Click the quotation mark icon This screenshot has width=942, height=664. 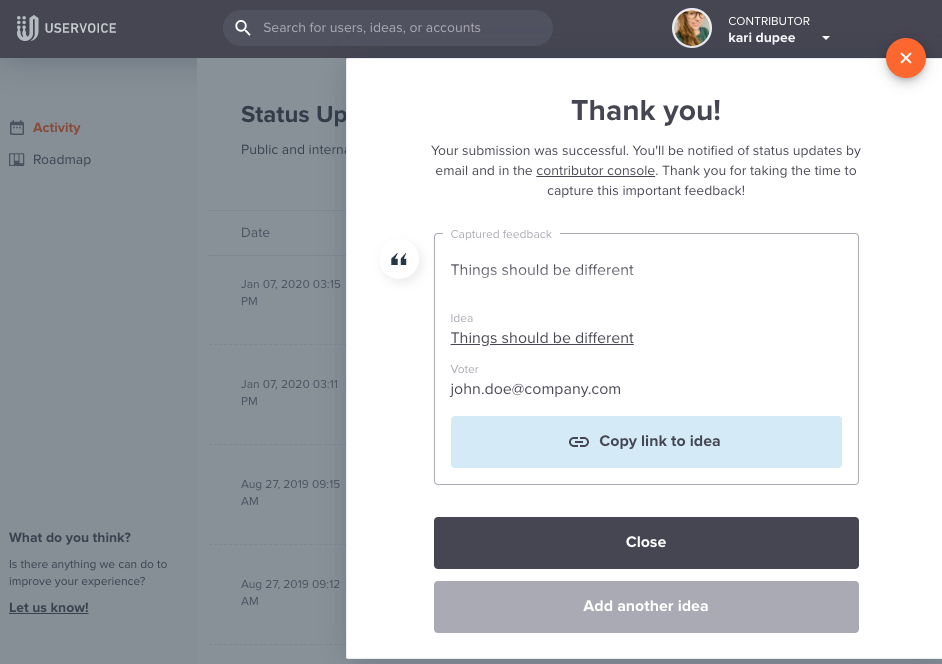[399, 260]
